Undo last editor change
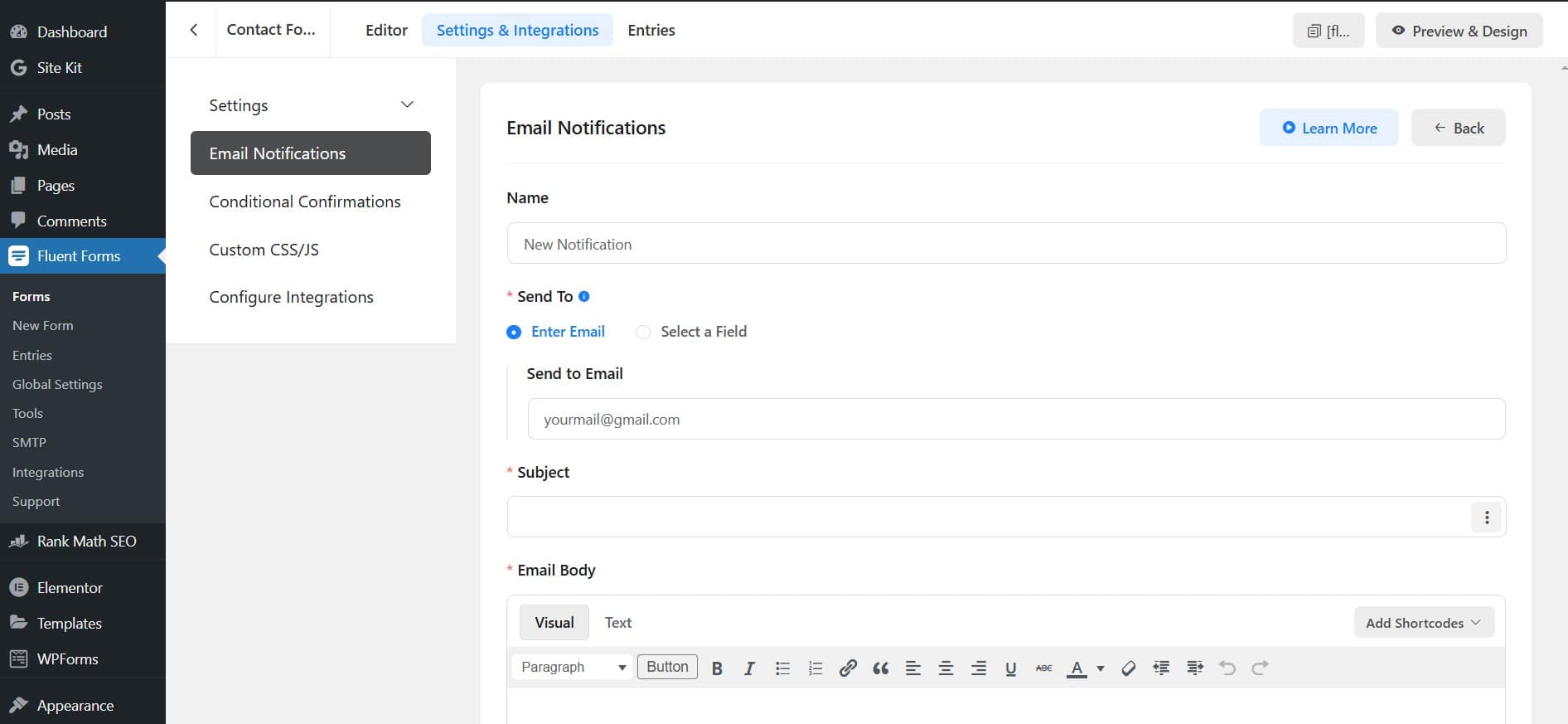 [x=1227, y=668]
